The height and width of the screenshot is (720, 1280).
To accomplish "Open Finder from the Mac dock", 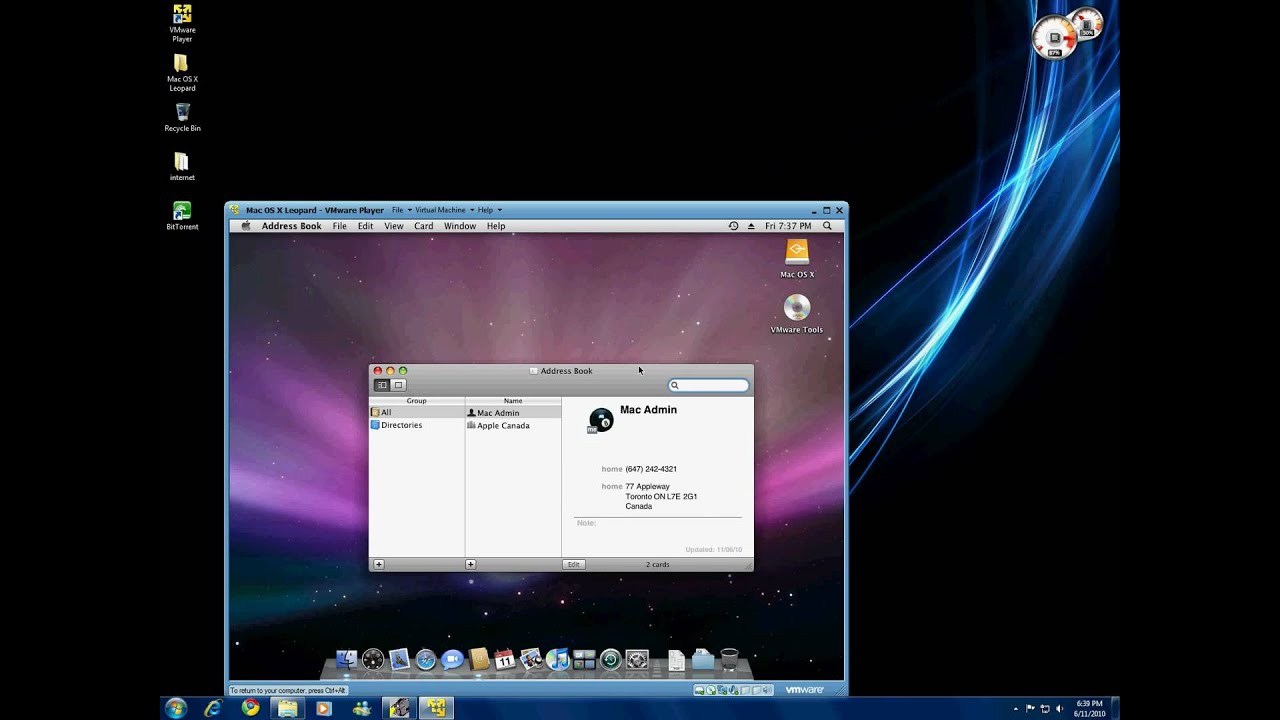I will 347,659.
